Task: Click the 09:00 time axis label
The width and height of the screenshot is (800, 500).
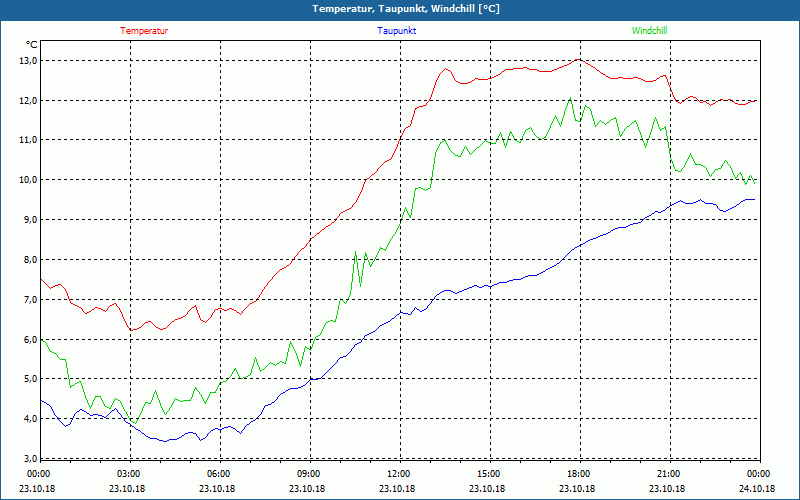Action: [x=308, y=474]
